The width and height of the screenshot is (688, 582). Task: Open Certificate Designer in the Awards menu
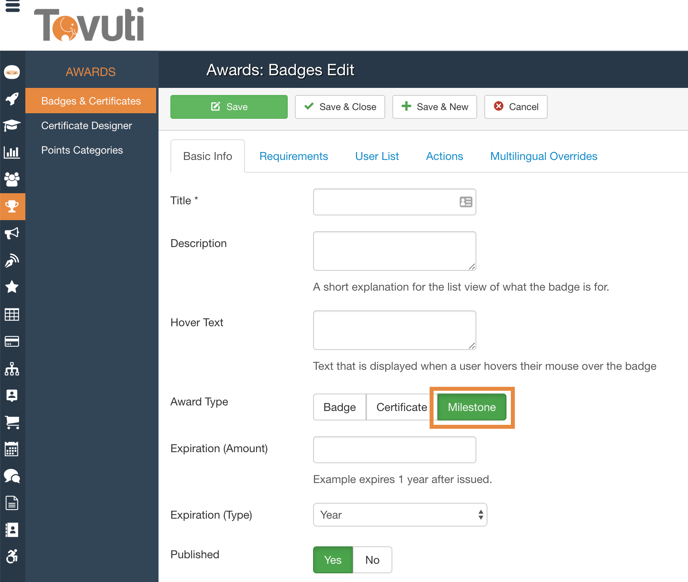tap(86, 126)
